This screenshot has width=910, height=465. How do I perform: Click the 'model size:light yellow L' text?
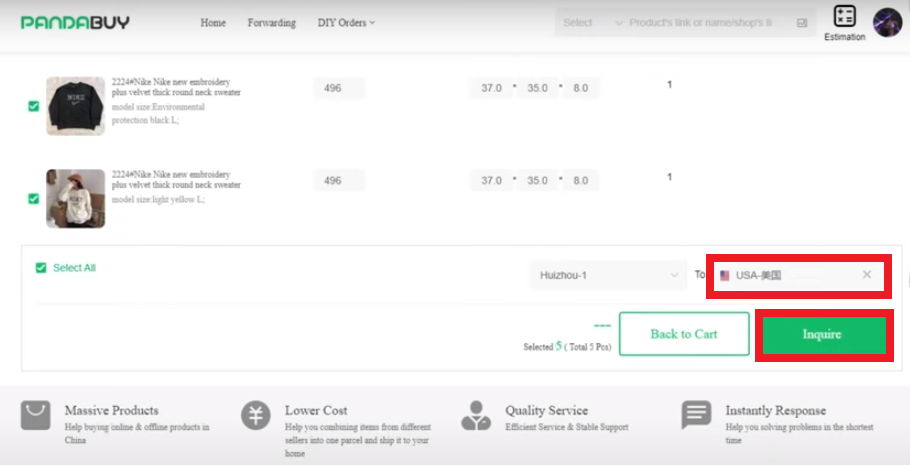pos(158,199)
